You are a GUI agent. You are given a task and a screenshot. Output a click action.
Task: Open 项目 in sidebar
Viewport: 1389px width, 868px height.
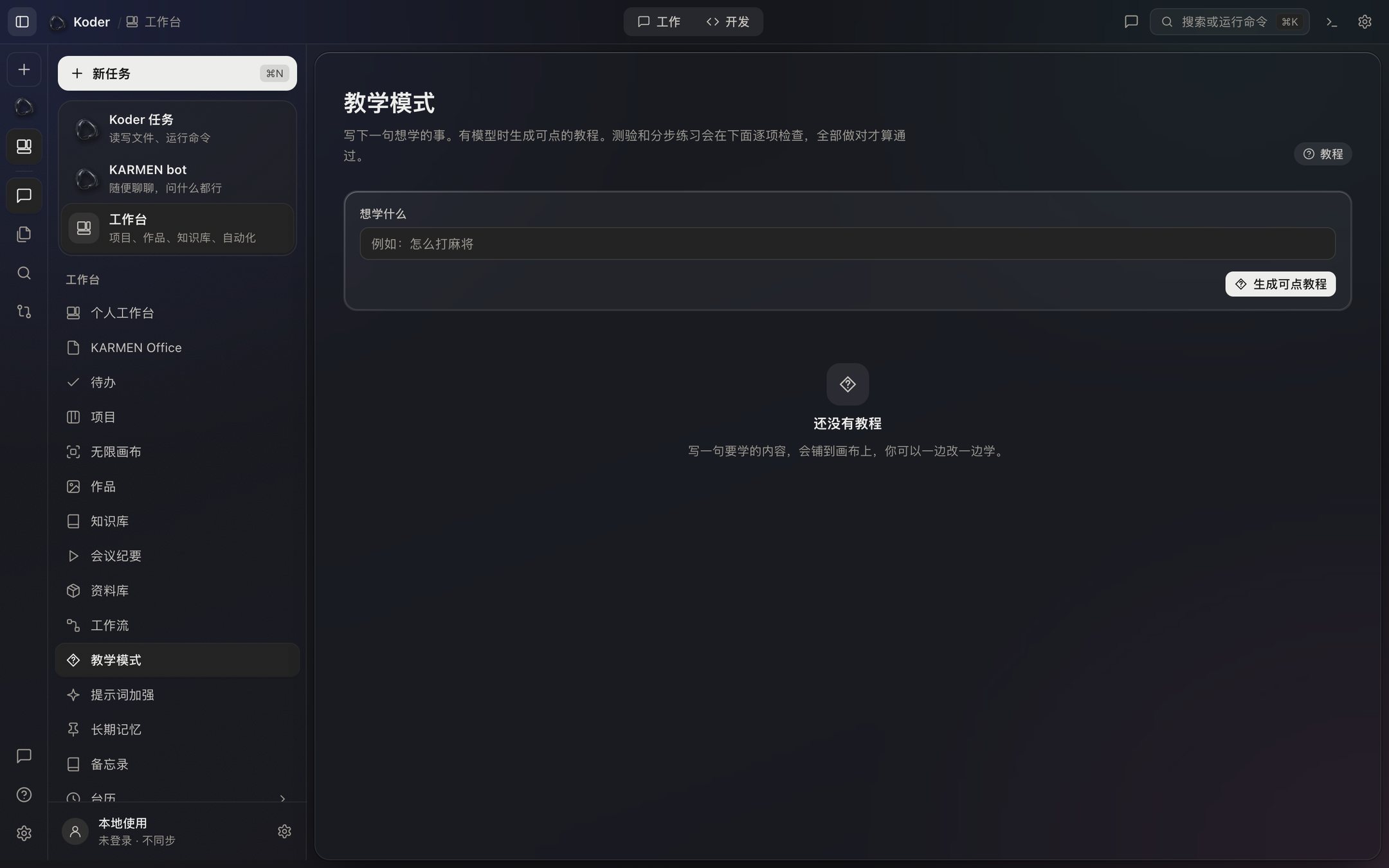pos(177,417)
